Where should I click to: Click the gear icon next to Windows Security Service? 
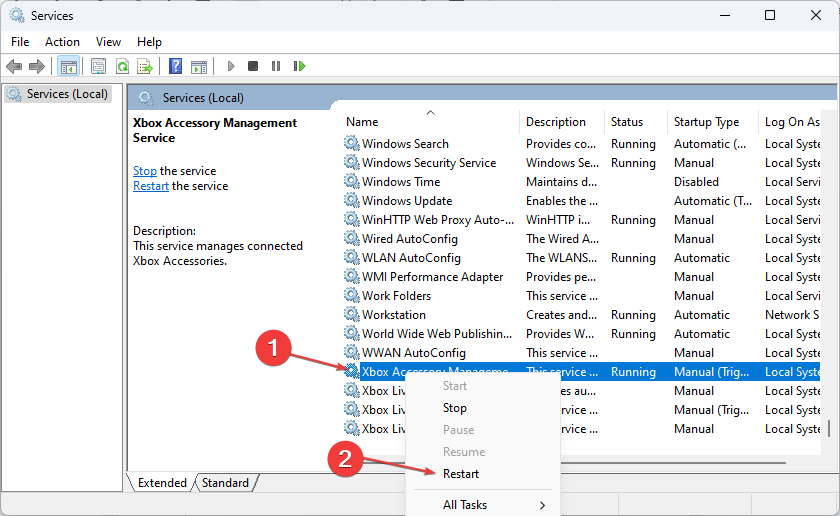point(351,162)
